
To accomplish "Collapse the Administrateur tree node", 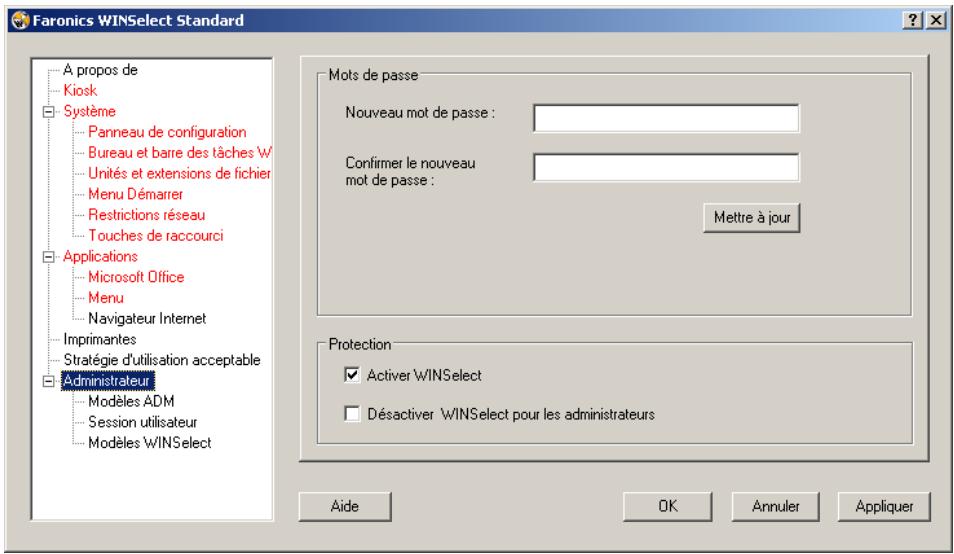I will 48,381.
